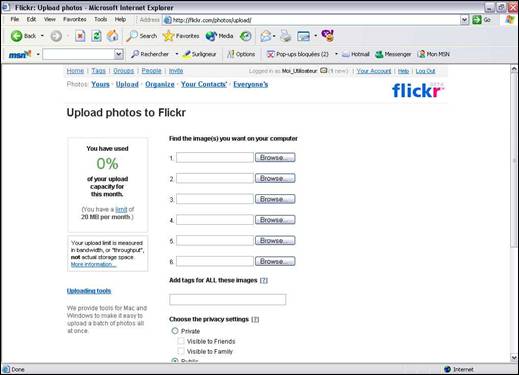Click the MSN logo in toolbar
519x375 pixels.
[20, 54]
